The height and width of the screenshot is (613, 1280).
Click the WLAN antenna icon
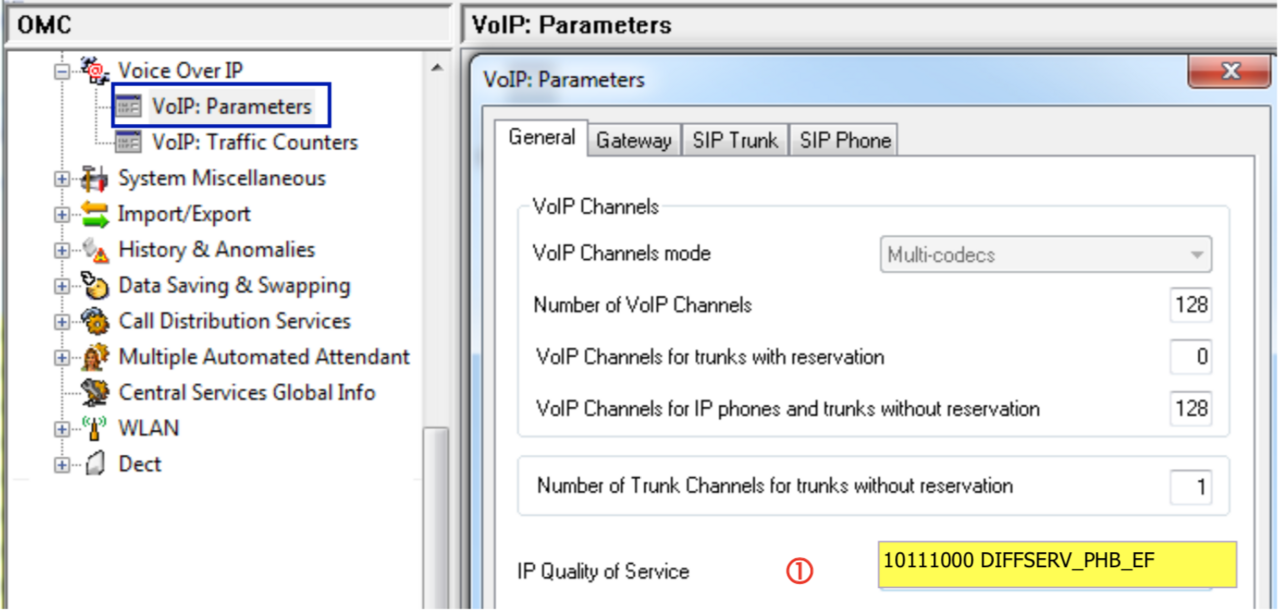(95, 428)
